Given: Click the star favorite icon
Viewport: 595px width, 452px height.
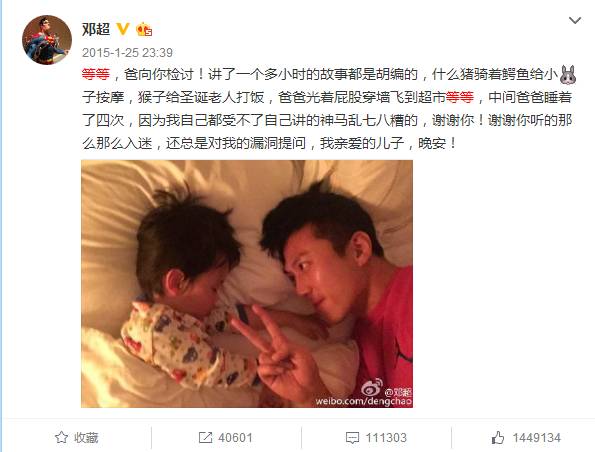Looking at the screenshot, I should (x=61, y=438).
